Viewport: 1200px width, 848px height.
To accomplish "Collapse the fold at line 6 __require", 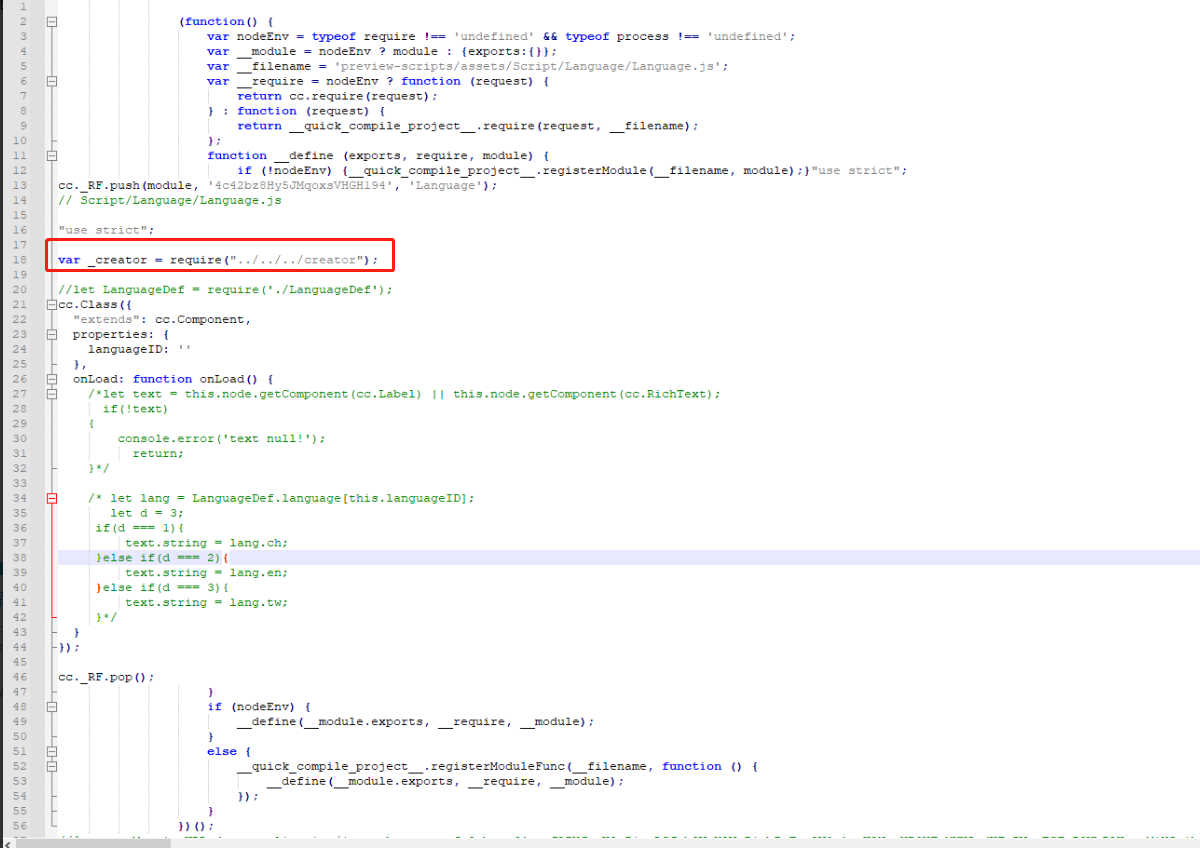I will coord(52,81).
